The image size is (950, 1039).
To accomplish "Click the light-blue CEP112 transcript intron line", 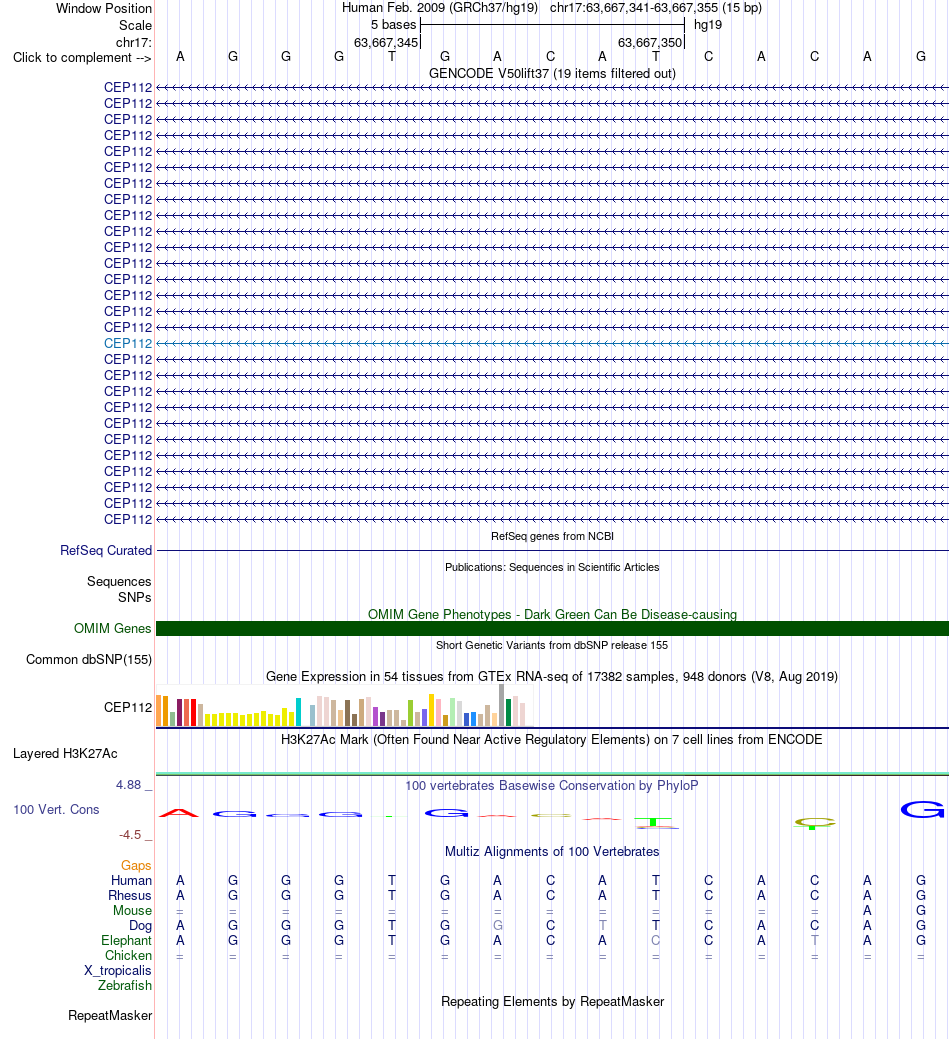I will [x=553, y=343].
